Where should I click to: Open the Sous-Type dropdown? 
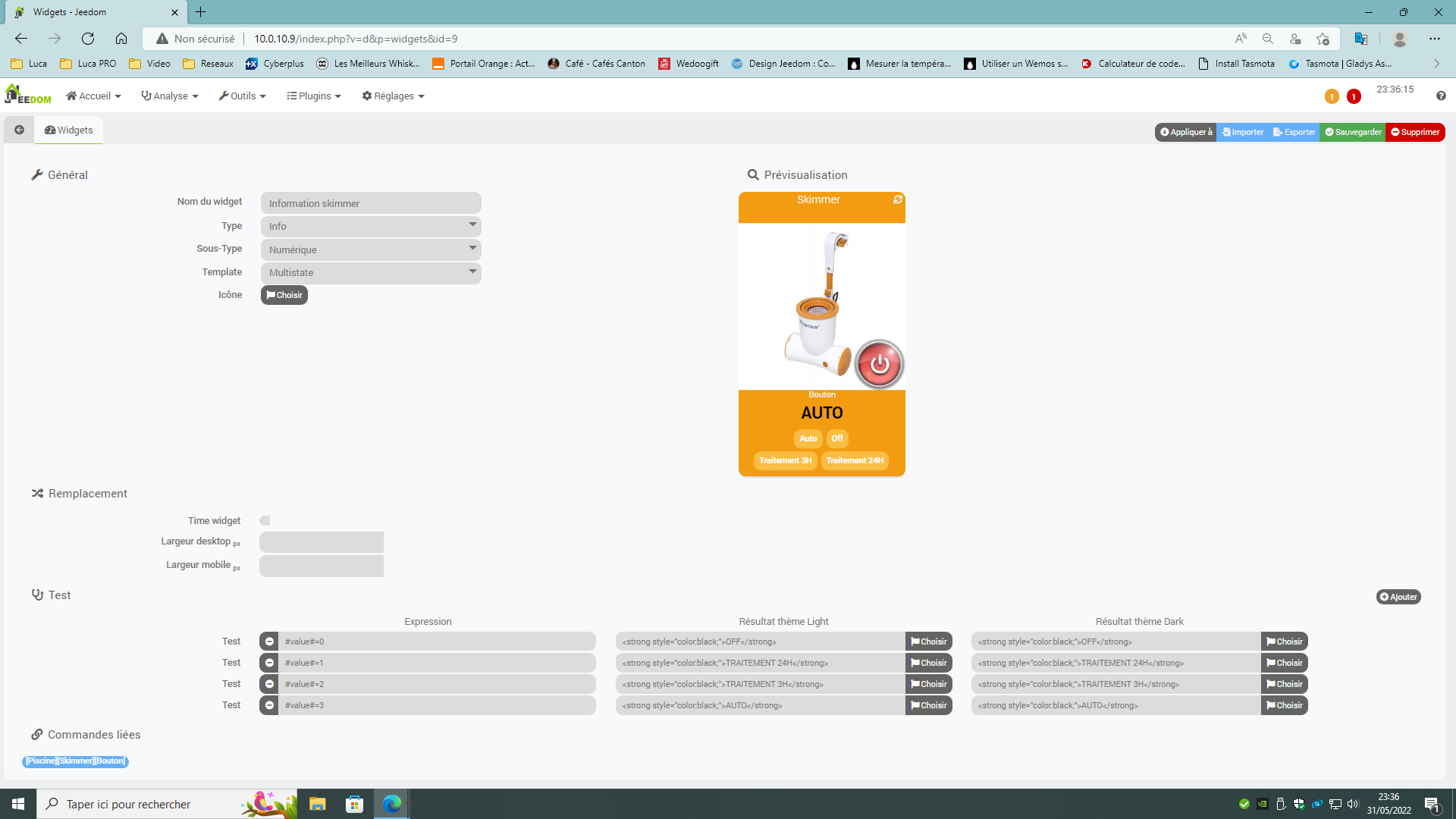(x=371, y=249)
